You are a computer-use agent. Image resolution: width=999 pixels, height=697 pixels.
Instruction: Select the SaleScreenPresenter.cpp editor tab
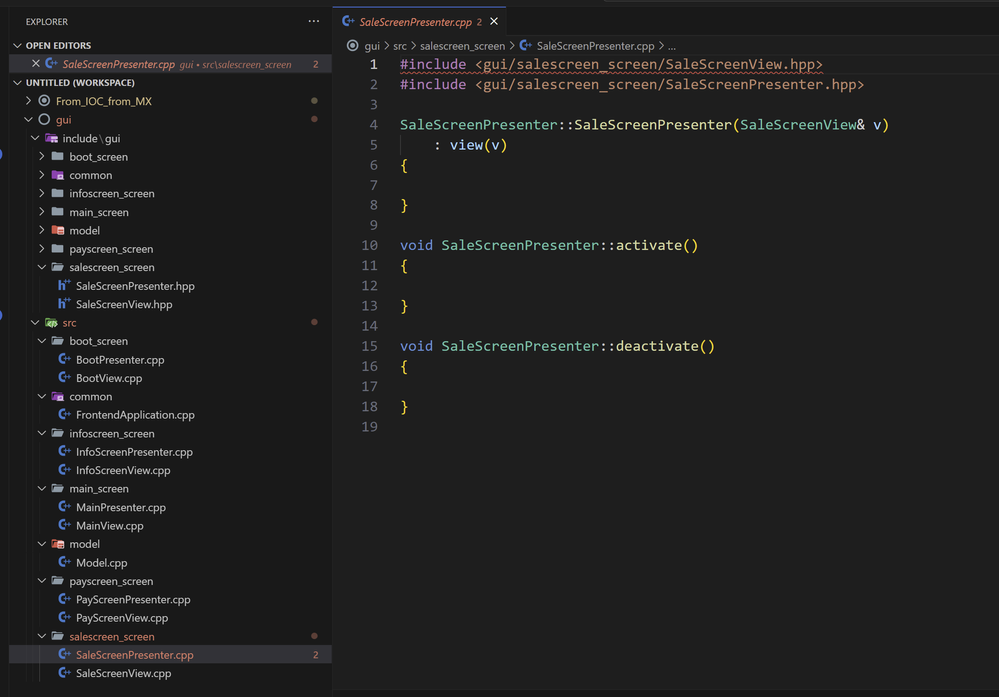414,21
